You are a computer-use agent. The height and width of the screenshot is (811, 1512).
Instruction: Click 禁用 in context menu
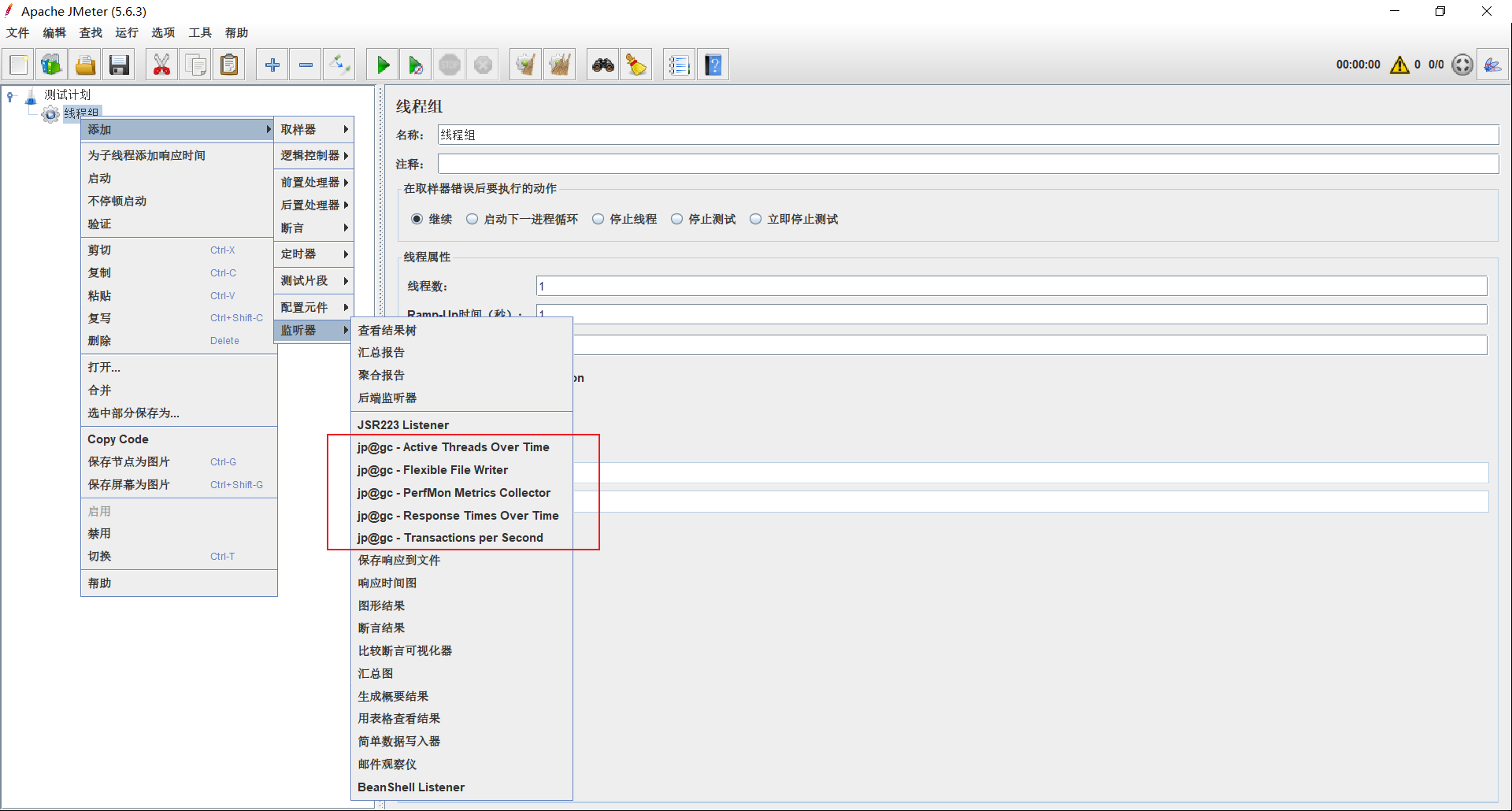click(178, 533)
